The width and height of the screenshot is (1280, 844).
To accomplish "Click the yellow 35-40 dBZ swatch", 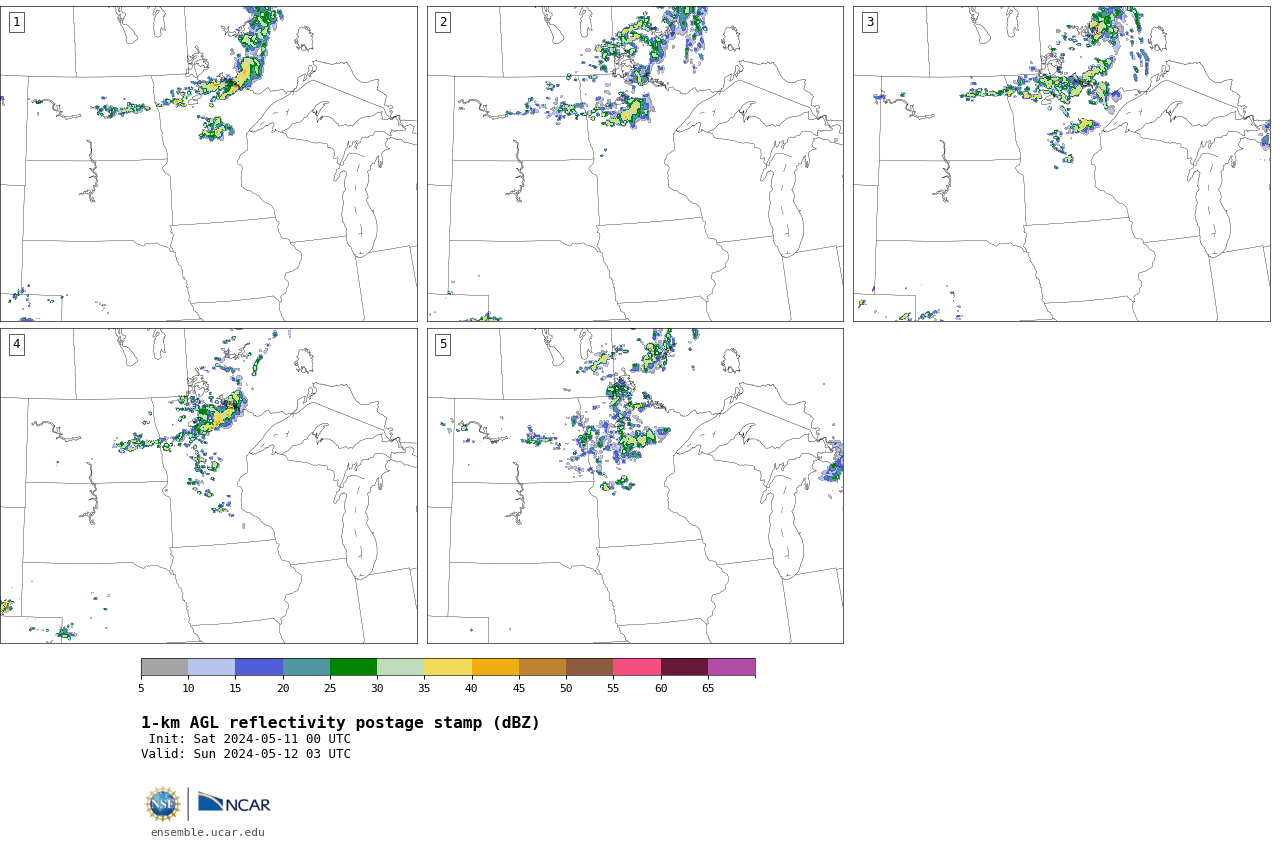I will (x=448, y=667).
